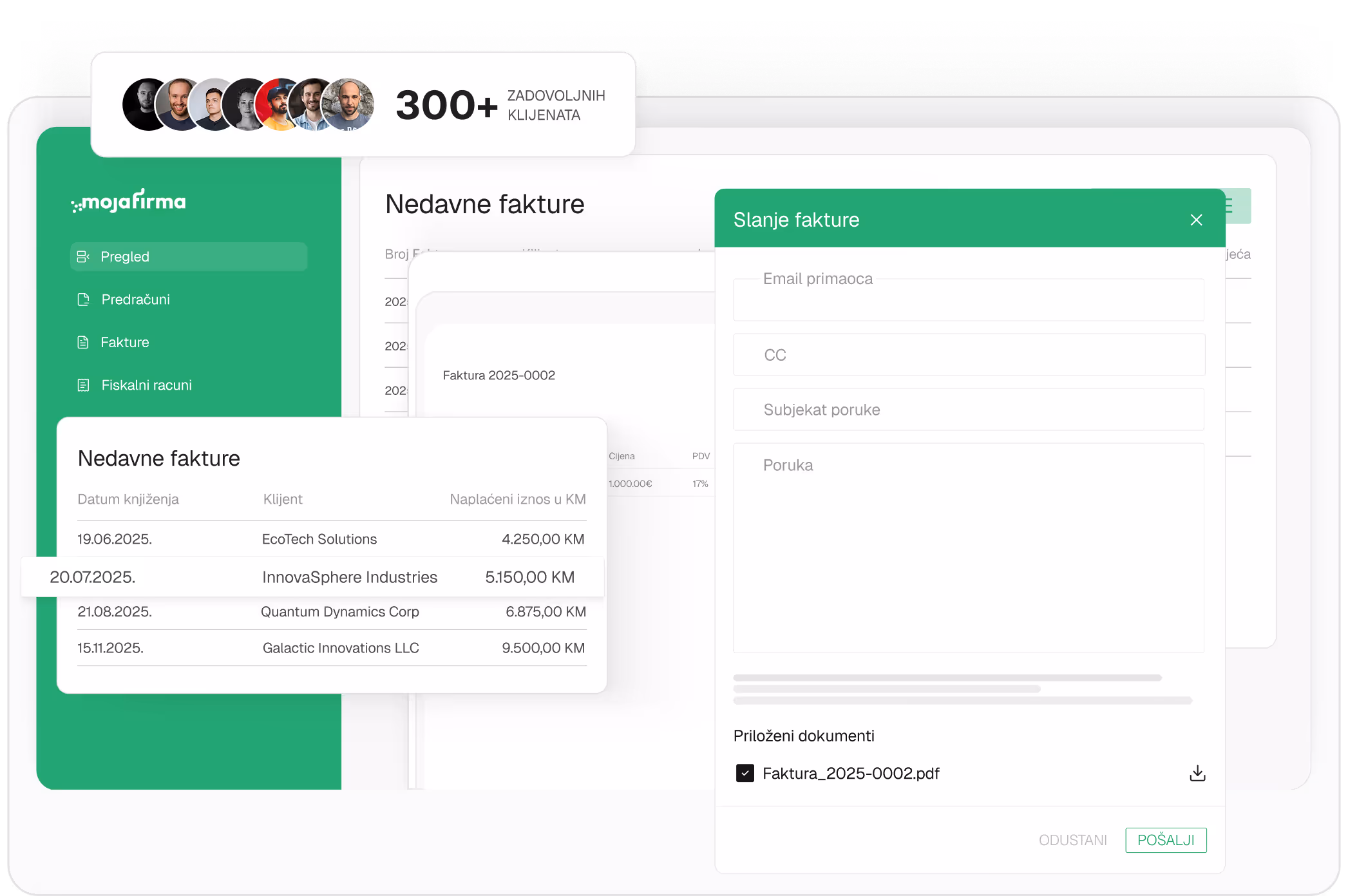Click the Subjekat poruke field
Viewport: 1348px width, 896px height.
pos(968,410)
